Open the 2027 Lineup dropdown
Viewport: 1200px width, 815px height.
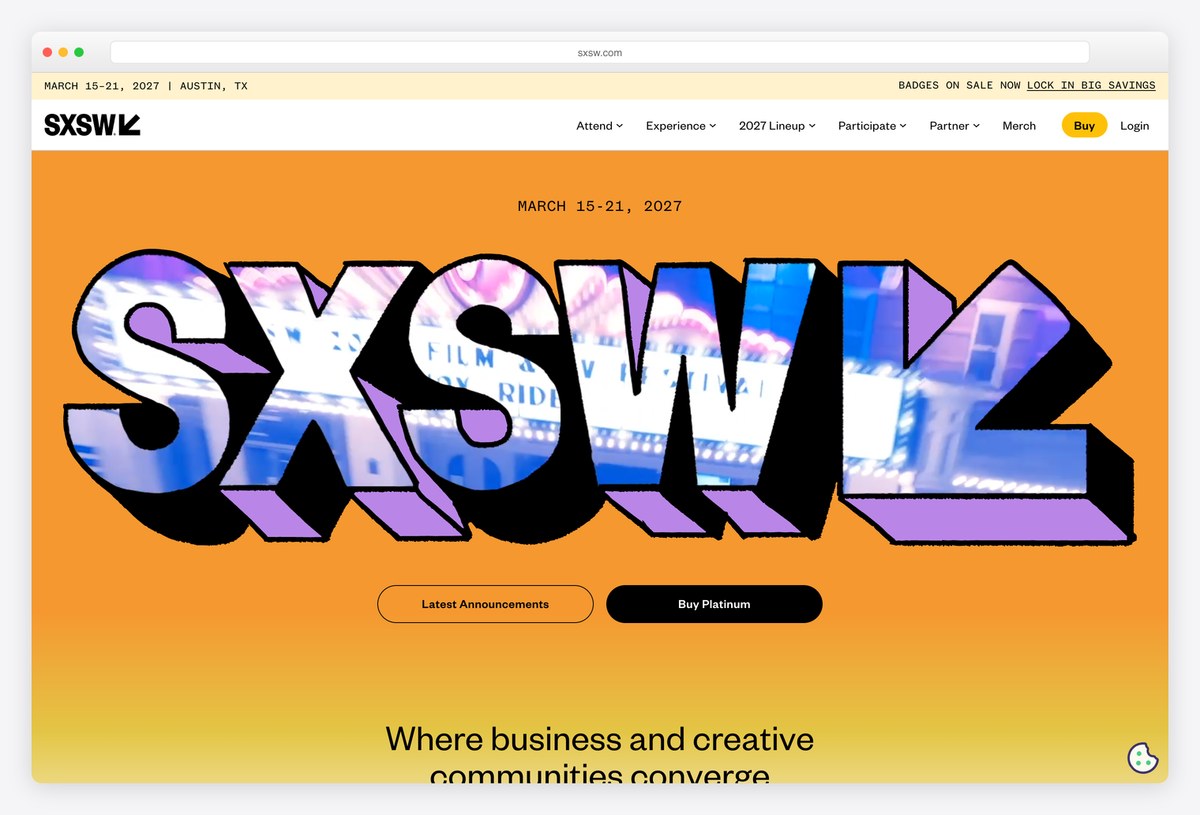pyautogui.click(x=777, y=126)
